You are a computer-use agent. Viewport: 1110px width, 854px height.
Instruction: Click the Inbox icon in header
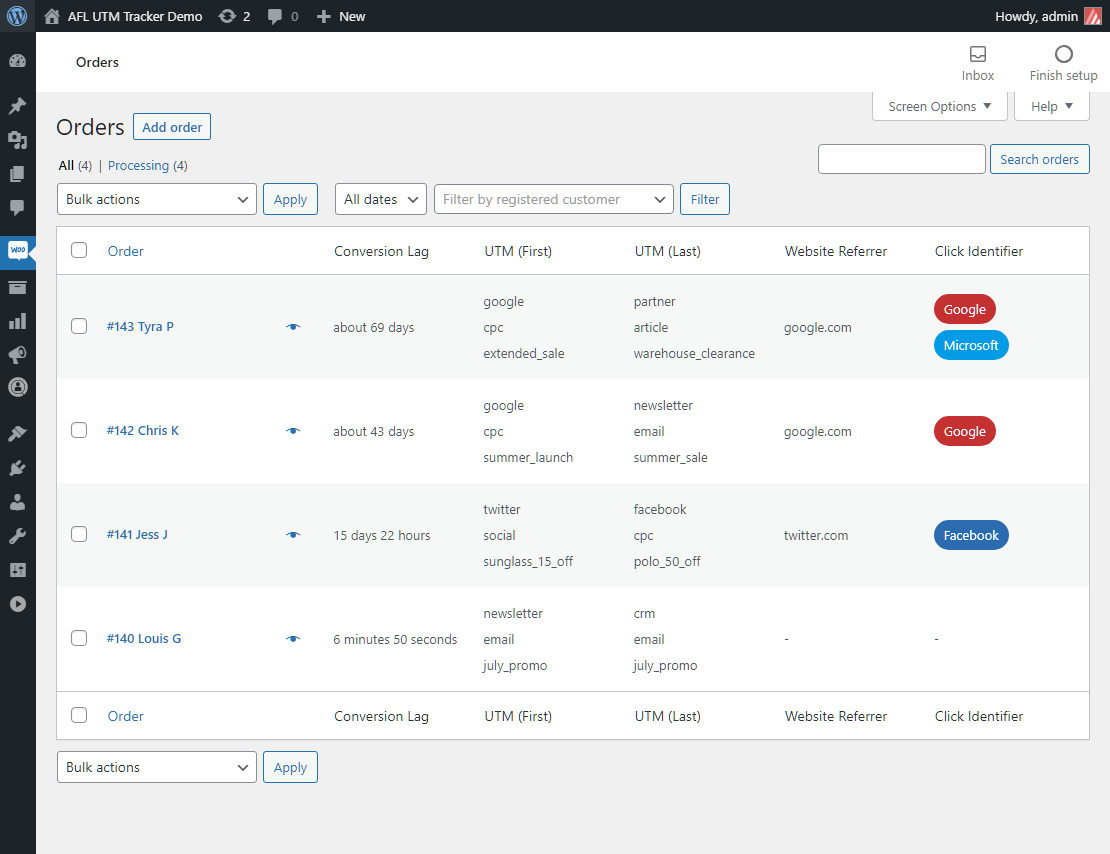click(978, 54)
